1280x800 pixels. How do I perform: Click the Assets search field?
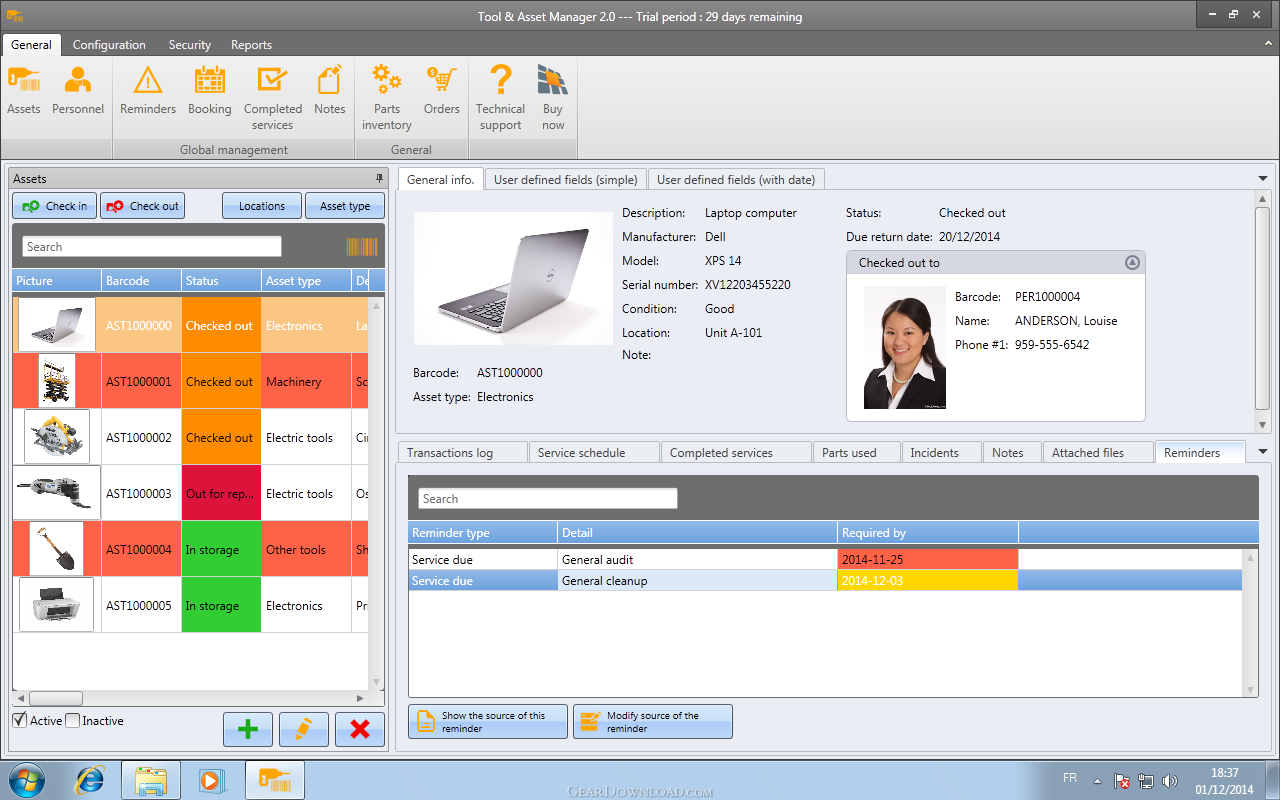152,247
